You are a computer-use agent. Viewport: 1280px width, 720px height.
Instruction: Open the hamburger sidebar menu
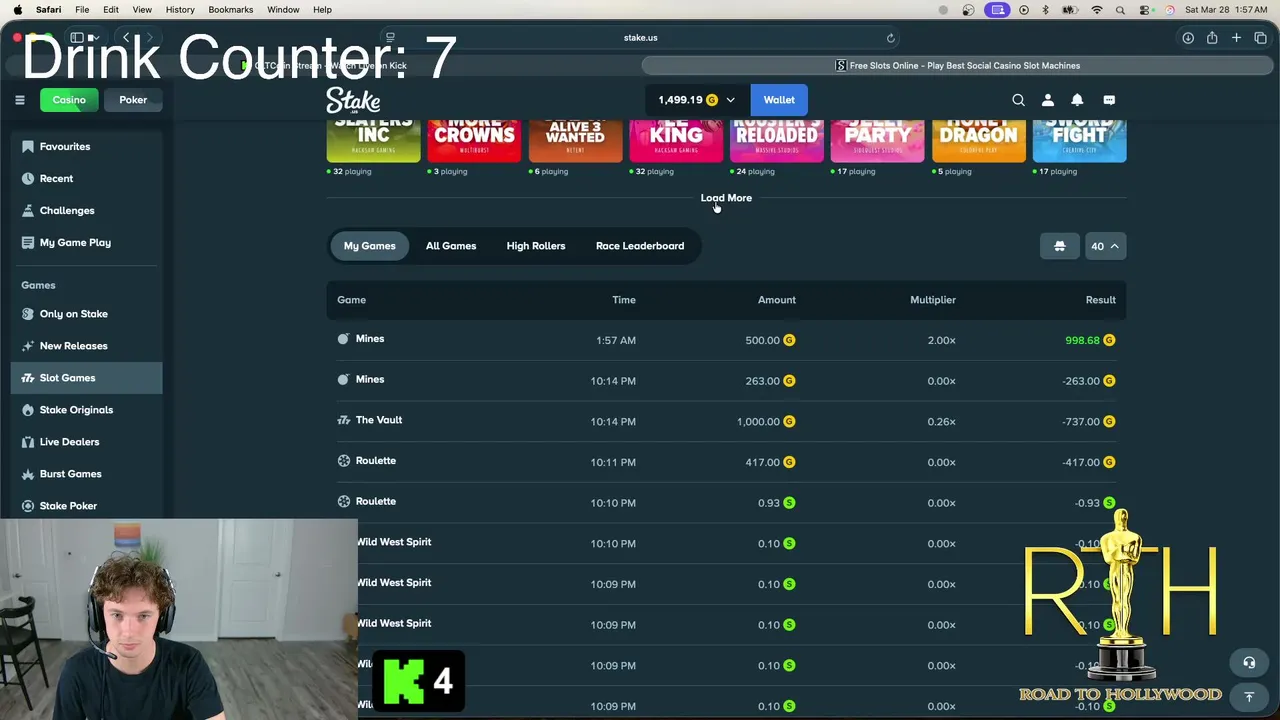pos(19,100)
